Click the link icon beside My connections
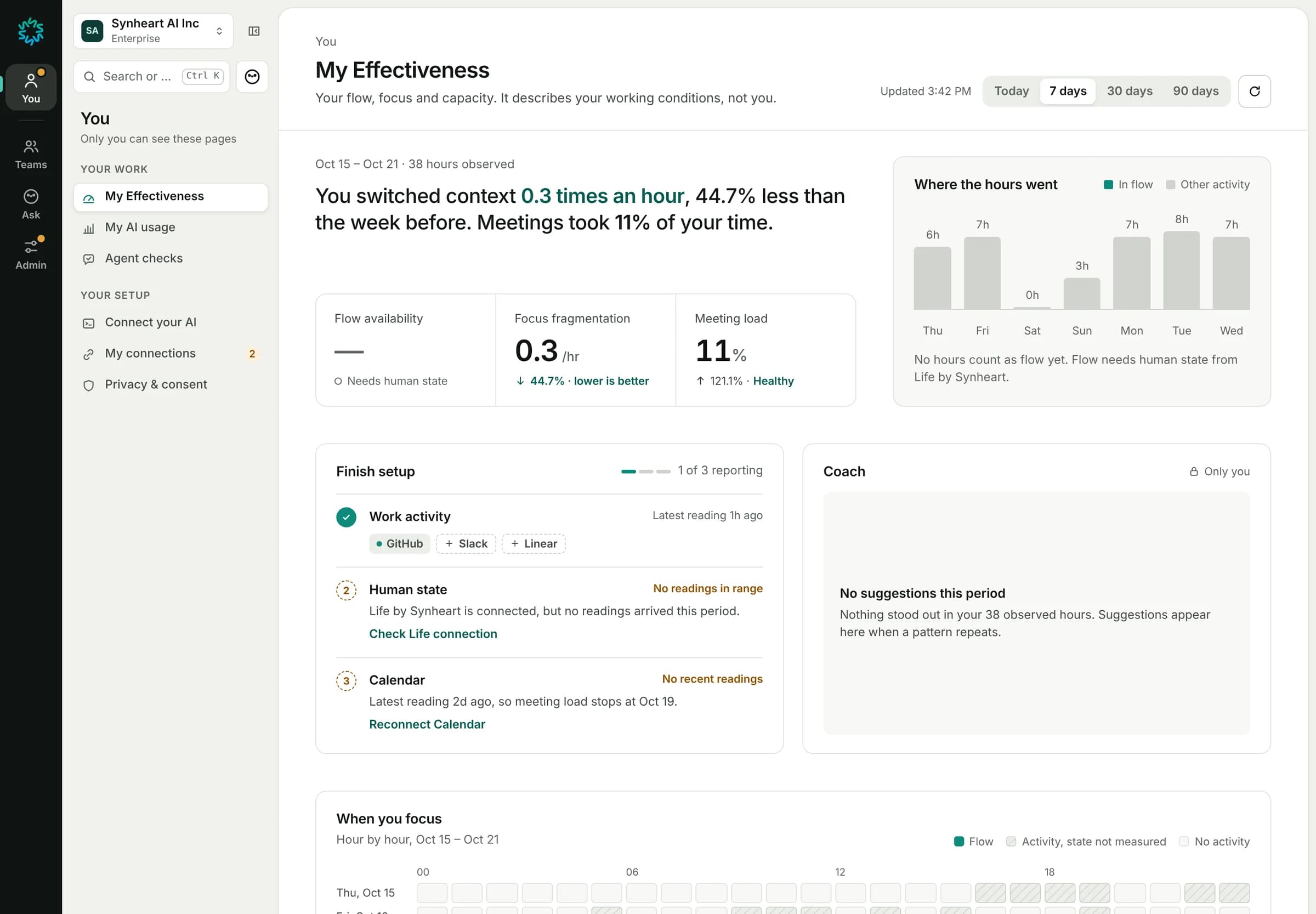This screenshot has width=1316, height=914. pyautogui.click(x=89, y=355)
